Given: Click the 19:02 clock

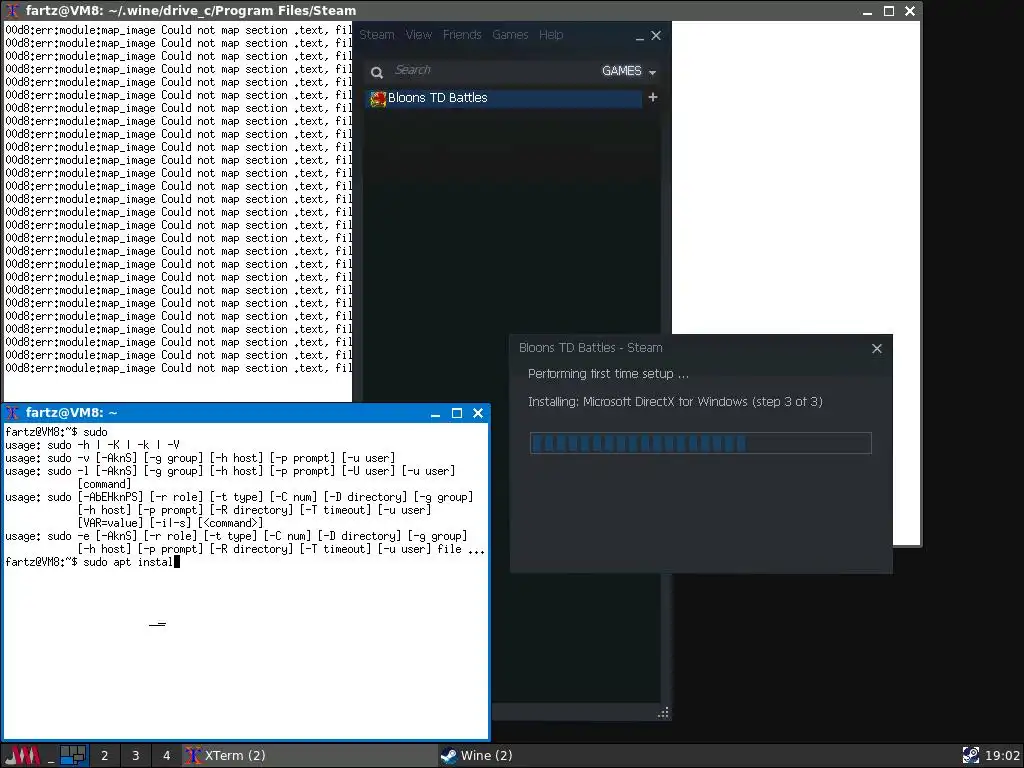Looking at the screenshot, I should tap(1002, 756).
